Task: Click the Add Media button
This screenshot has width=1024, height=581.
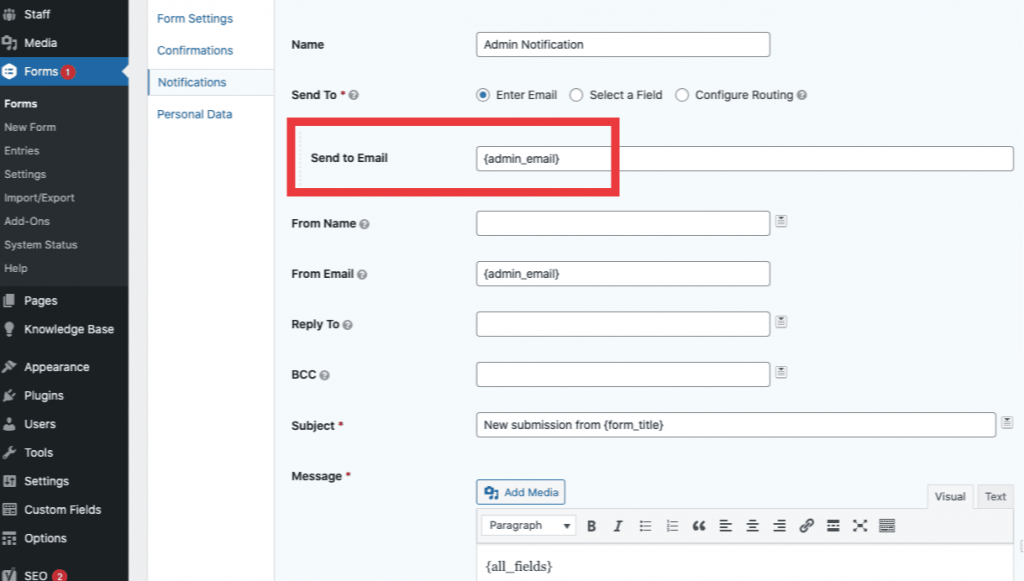Action: tap(520, 492)
